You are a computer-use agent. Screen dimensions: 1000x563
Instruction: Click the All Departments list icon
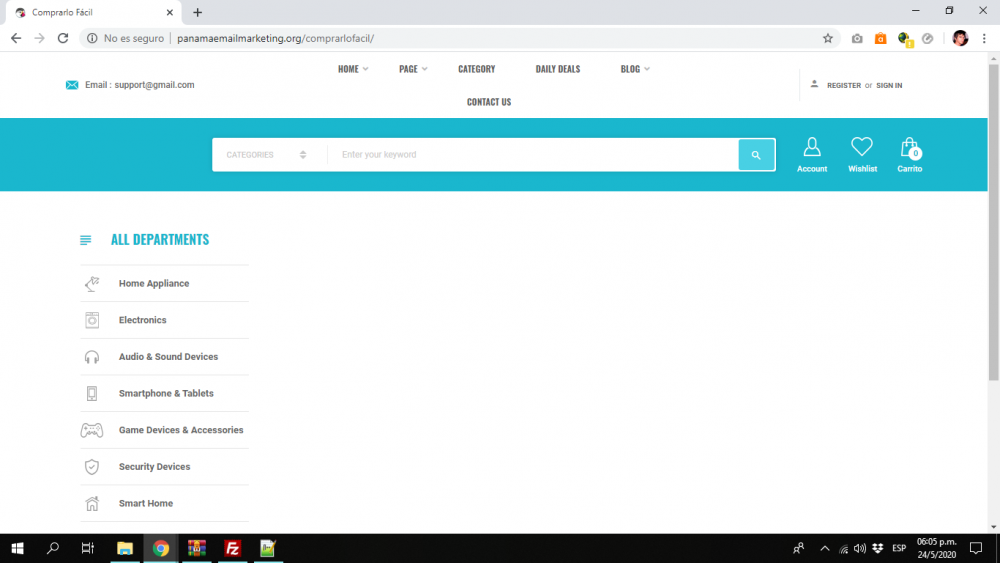click(x=85, y=240)
